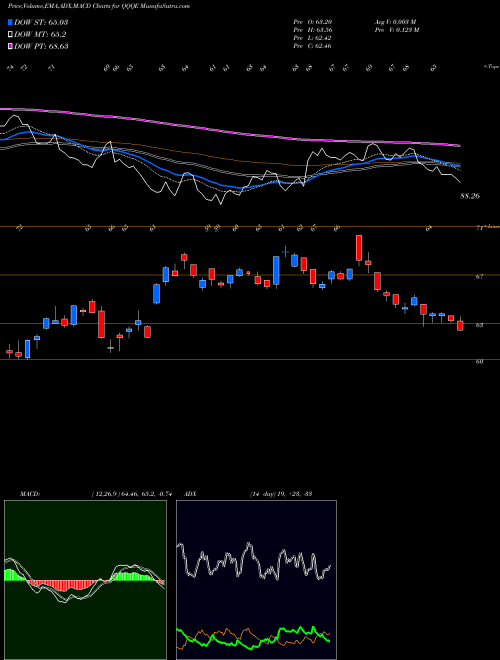
Task: Click the 'MACD:' panel heading
Action: [x=30, y=493]
